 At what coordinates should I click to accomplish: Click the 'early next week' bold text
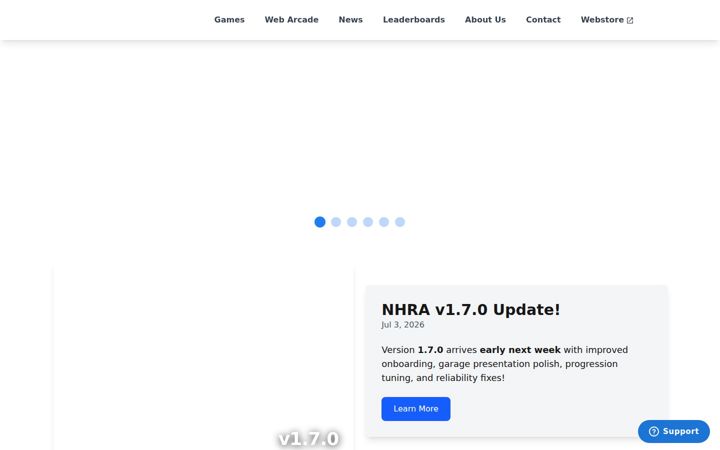[x=520, y=350]
